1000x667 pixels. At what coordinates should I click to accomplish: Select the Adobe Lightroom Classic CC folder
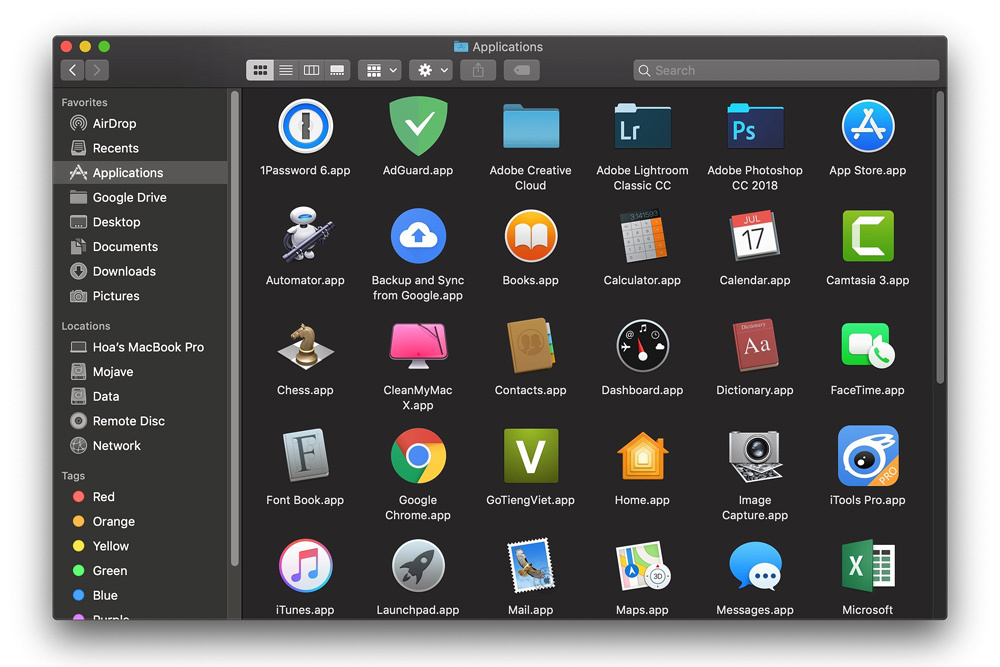(642, 126)
